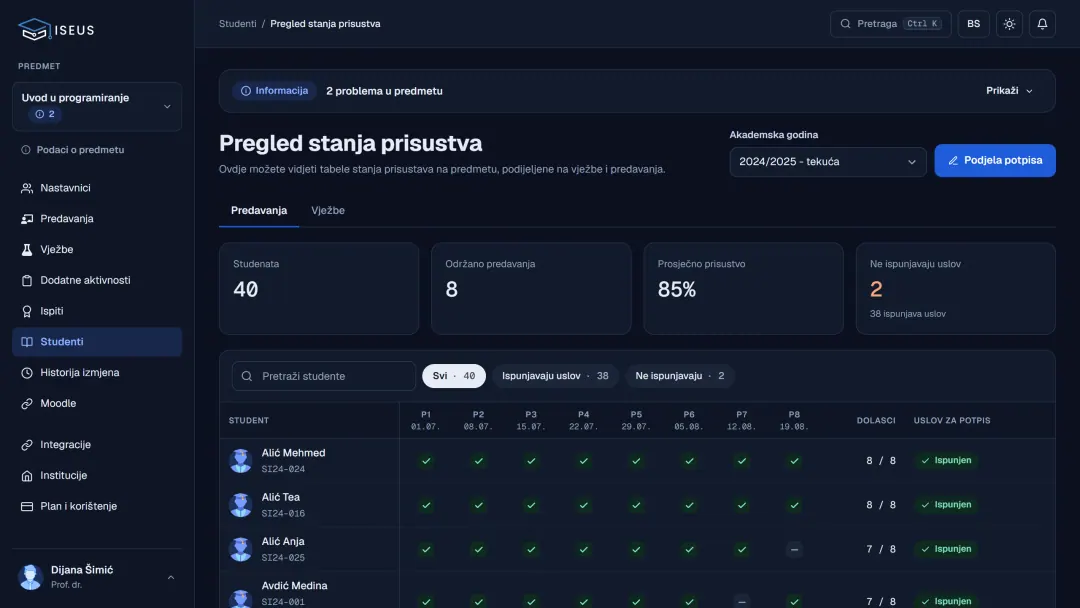Filter by Ne ispunjavaju 2

click(680, 376)
